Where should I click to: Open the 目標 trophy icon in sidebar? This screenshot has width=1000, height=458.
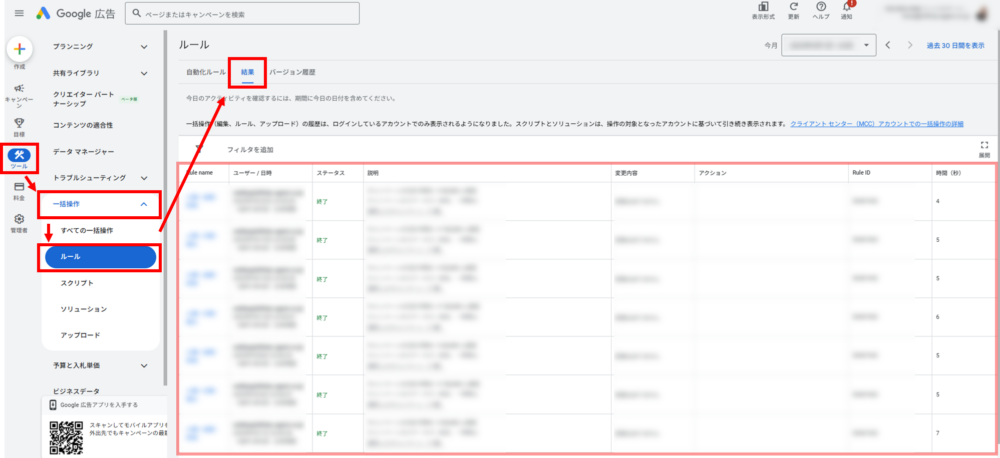click(x=20, y=124)
